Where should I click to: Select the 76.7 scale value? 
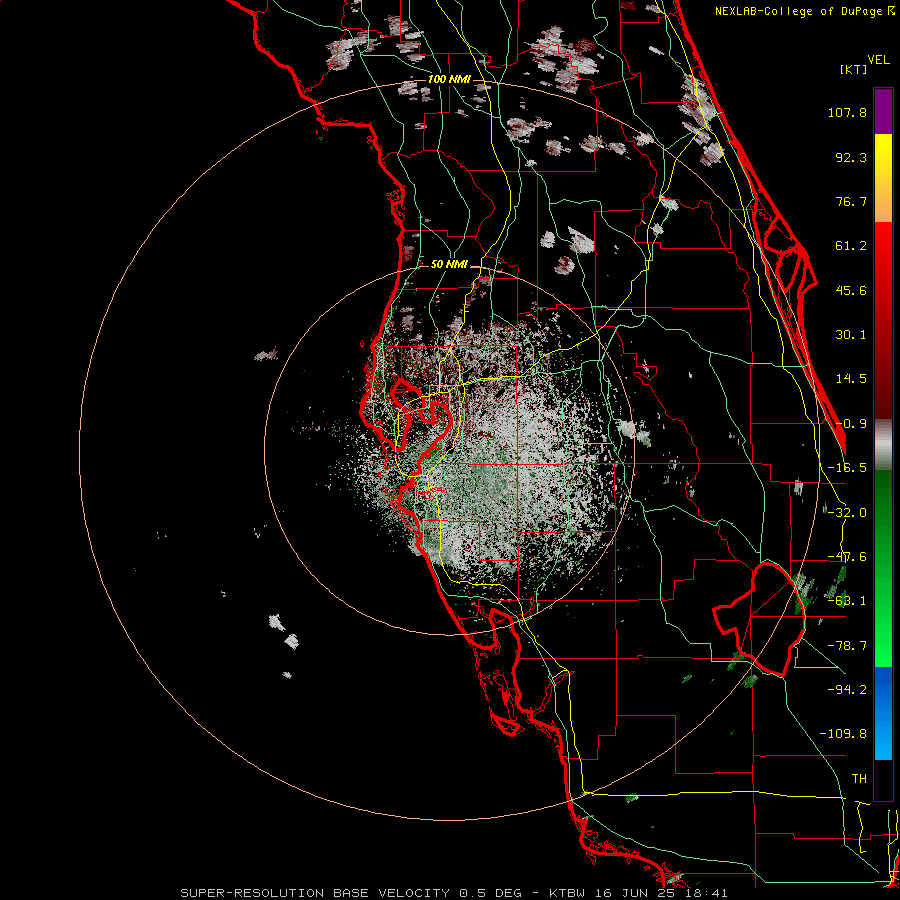point(851,201)
